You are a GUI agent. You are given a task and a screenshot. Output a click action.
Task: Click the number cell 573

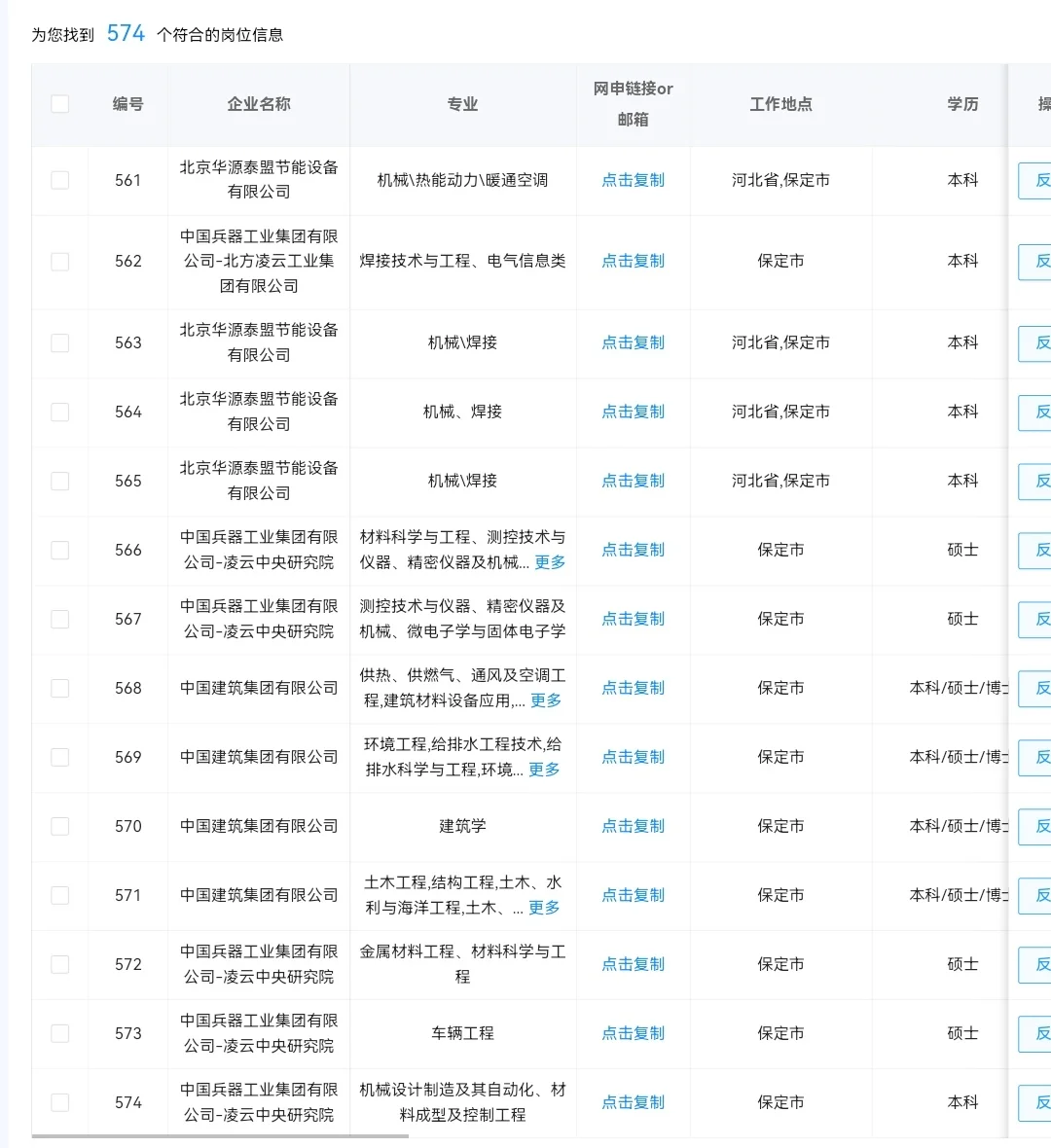point(128,1034)
